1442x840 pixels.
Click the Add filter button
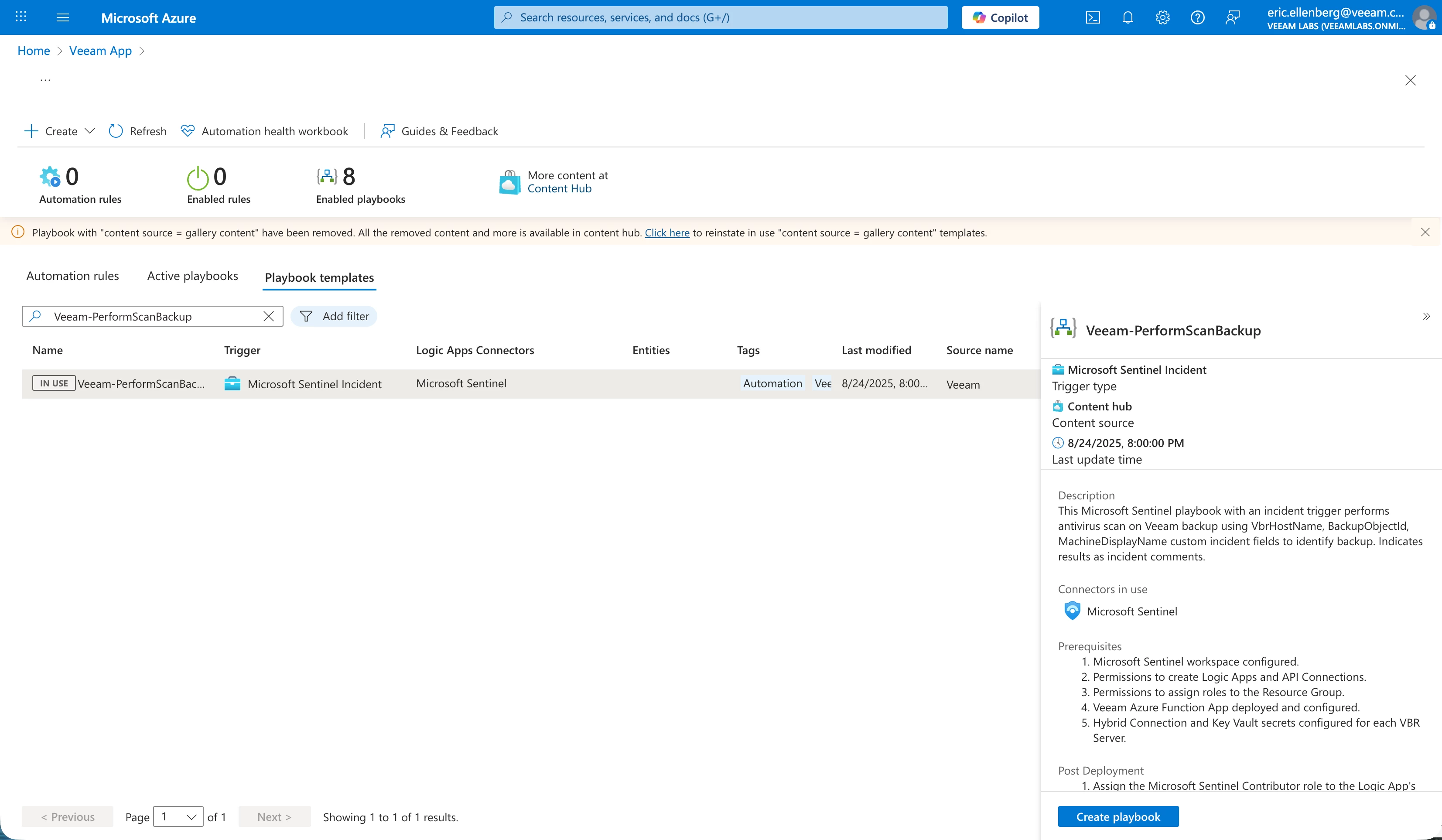(334, 317)
